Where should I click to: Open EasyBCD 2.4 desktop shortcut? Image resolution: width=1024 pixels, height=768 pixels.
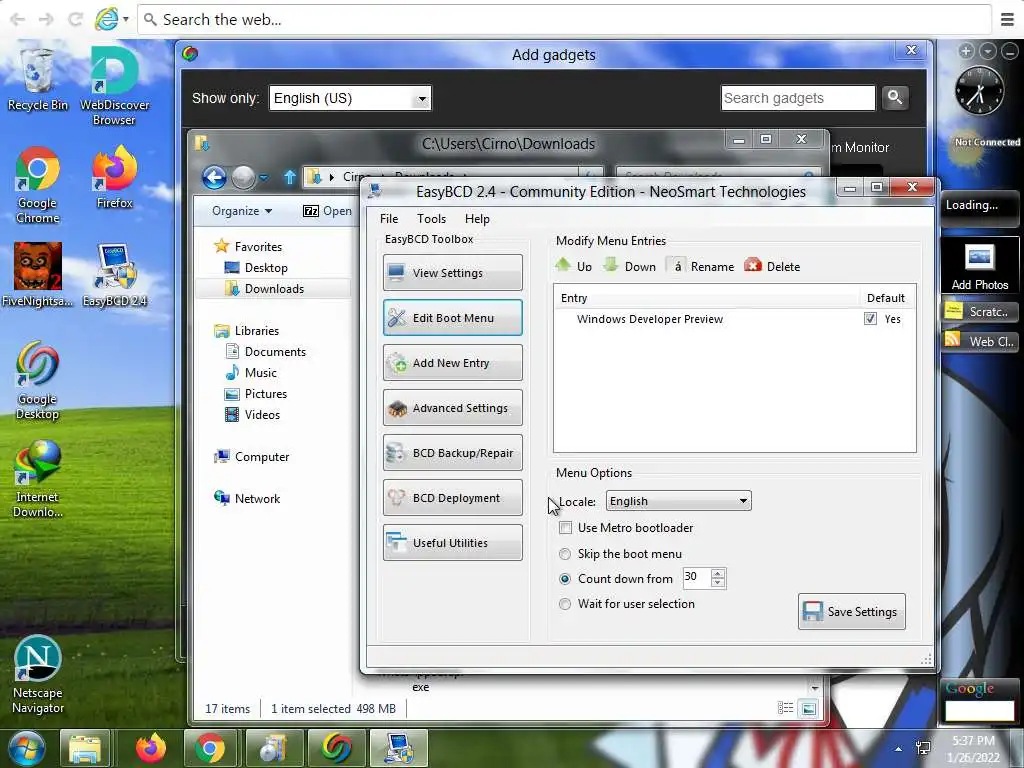pyautogui.click(x=114, y=274)
